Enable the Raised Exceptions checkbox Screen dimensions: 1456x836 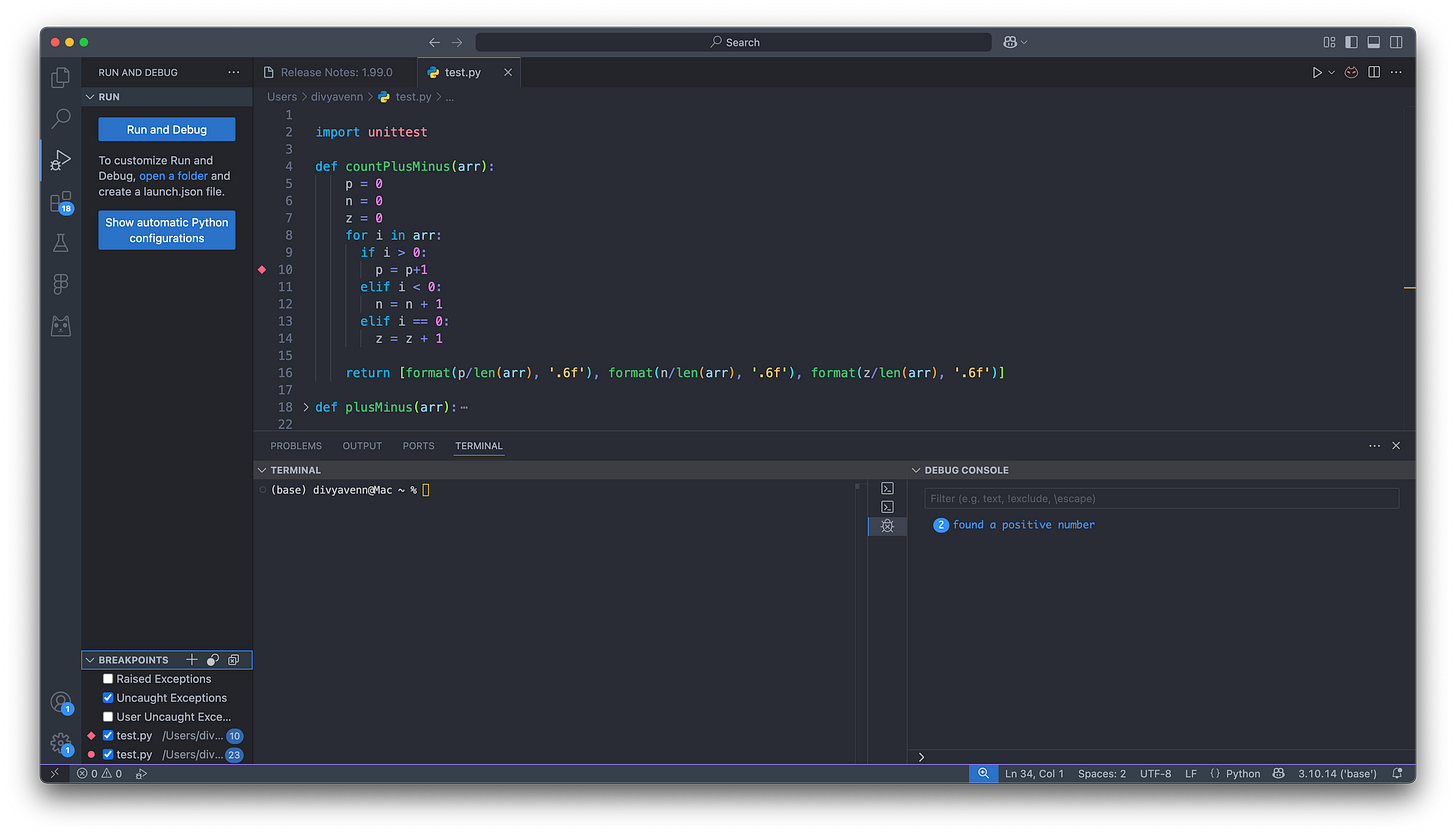click(108, 679)
